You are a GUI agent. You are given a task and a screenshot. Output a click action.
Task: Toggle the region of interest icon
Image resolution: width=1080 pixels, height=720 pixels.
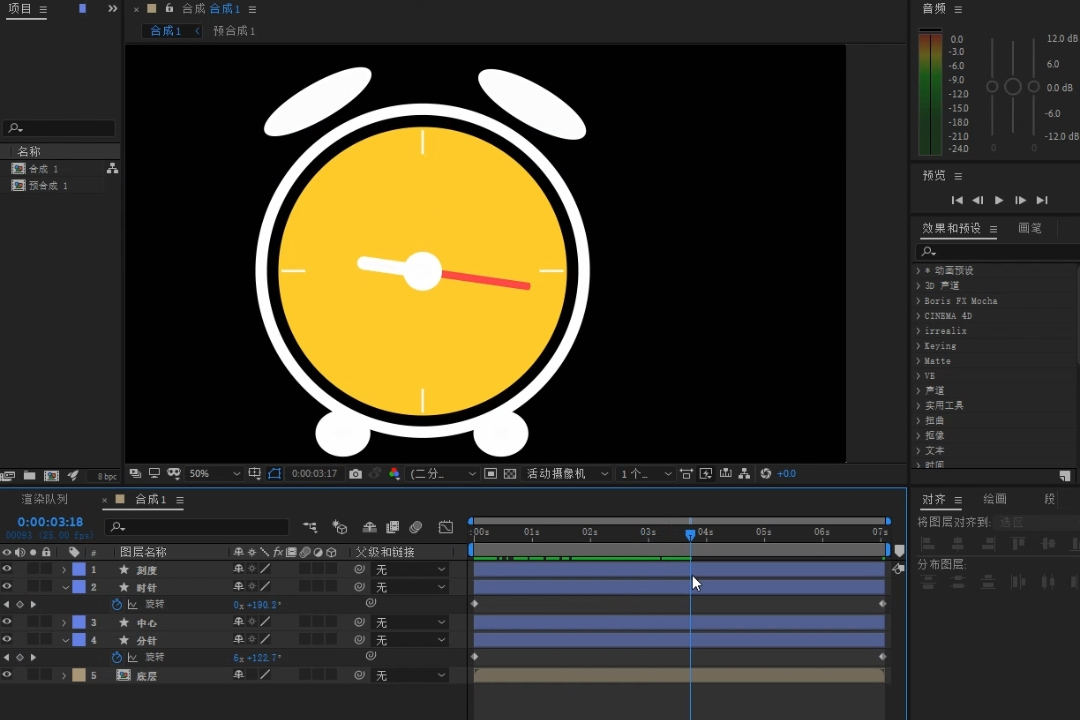490,474
